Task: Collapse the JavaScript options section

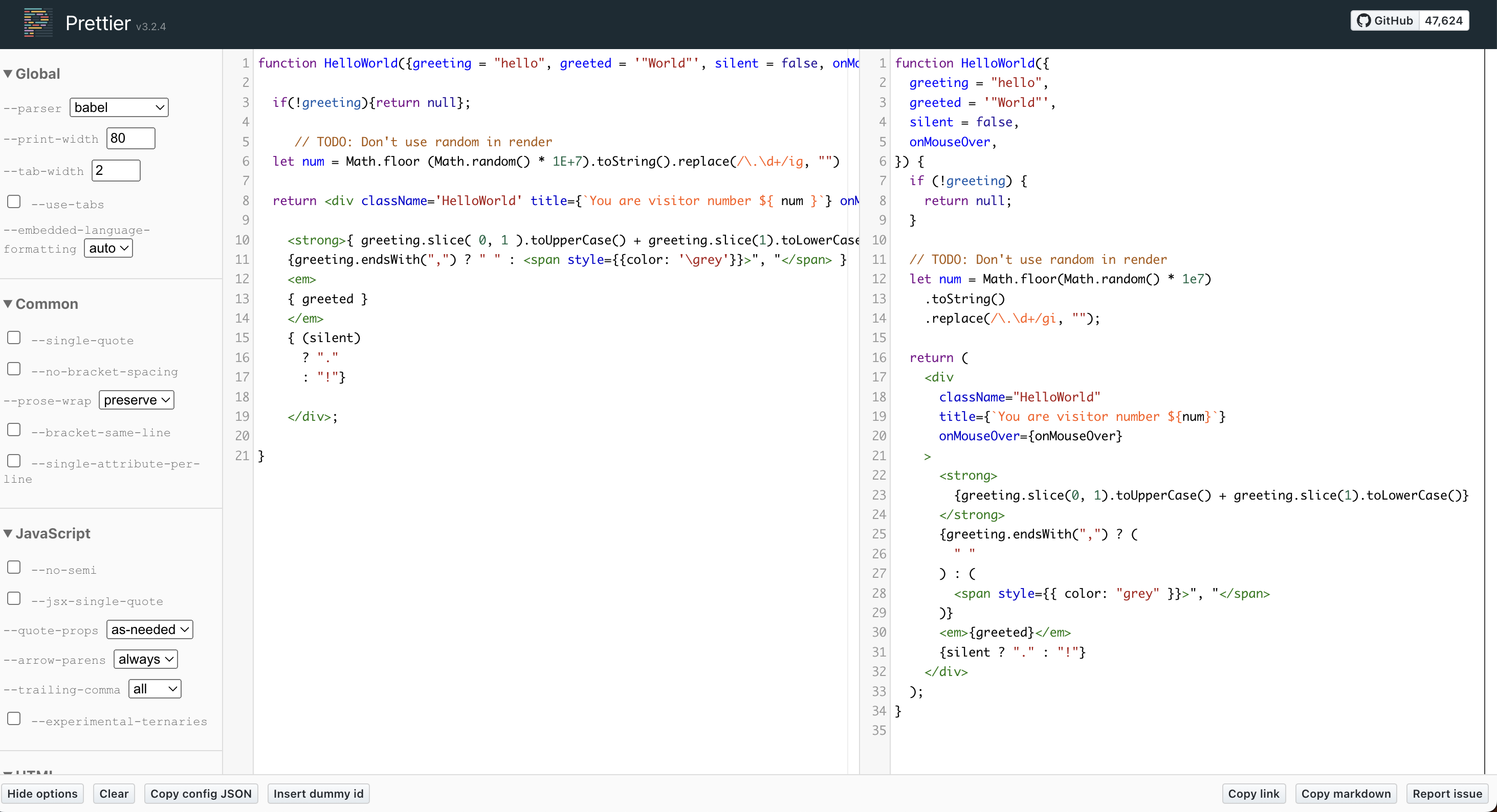Action: click(47, 533)
